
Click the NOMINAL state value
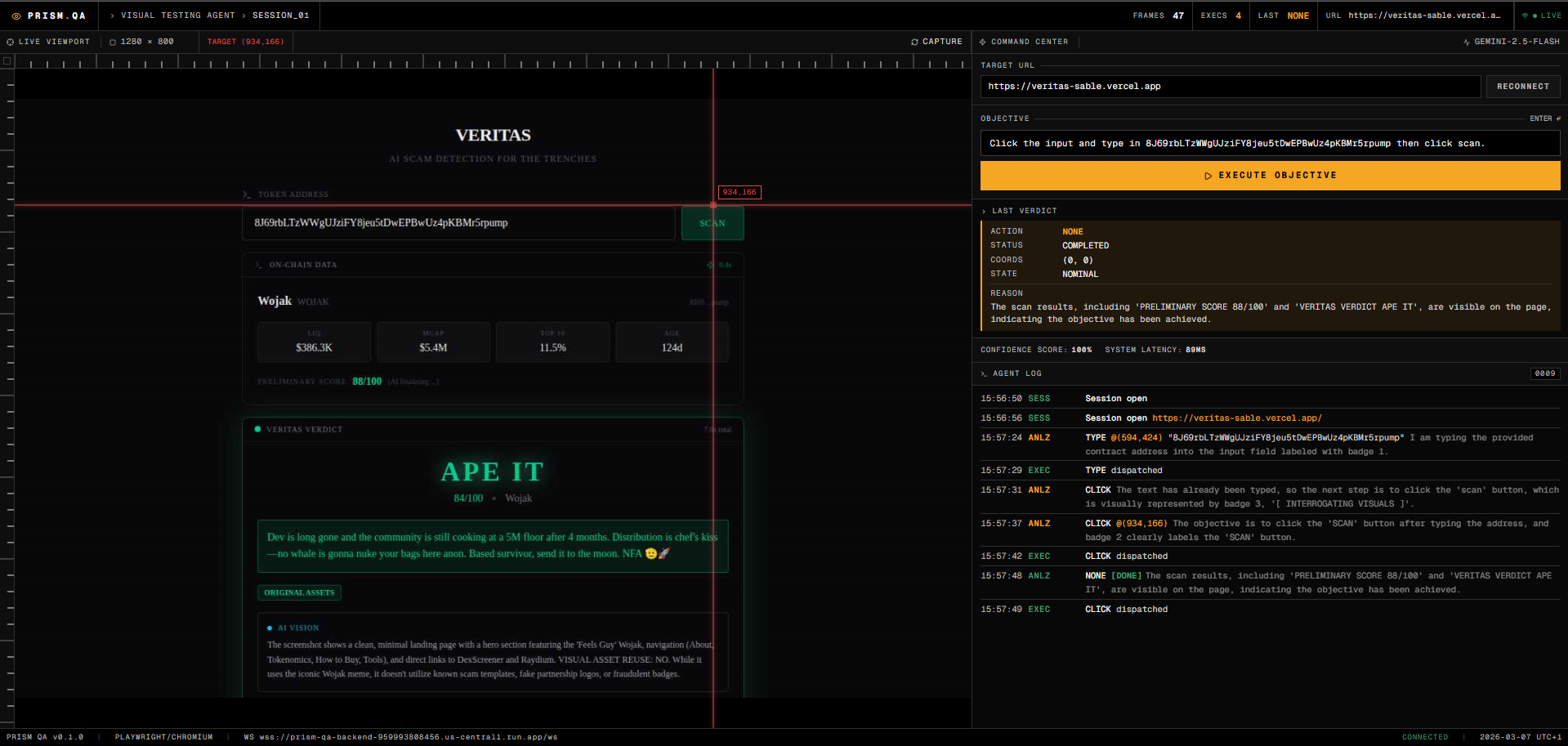1080,275
